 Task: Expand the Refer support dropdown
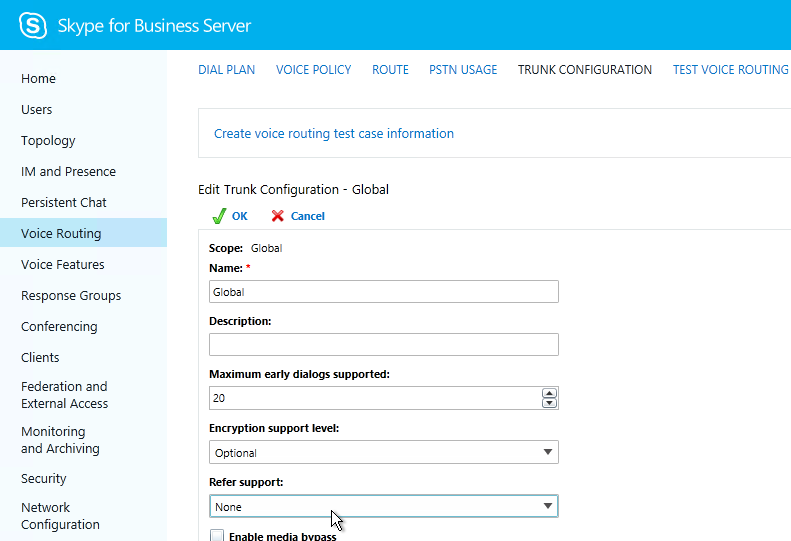point(547,506)
